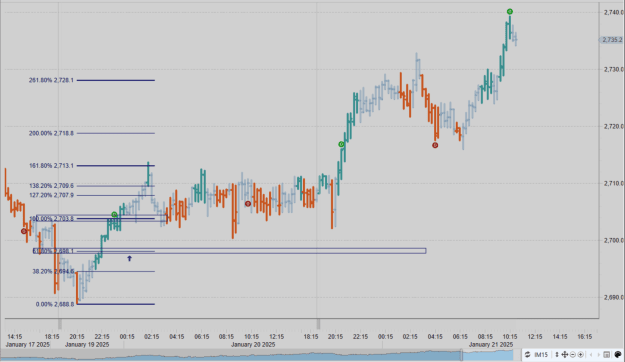Click the 138.20% 2,709.6 Fibonacci label
This screenshot has width=625, height=362.
click(51, 186)
